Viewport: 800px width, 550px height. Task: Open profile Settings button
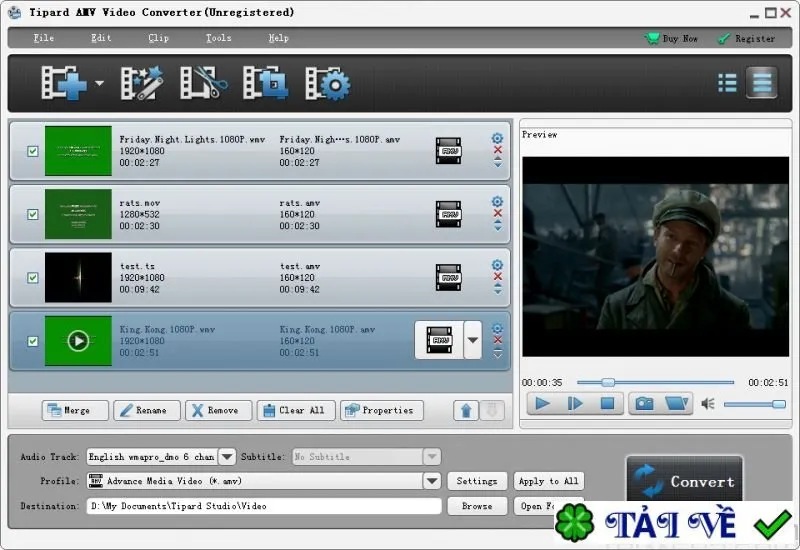click(x=477, y=481)
